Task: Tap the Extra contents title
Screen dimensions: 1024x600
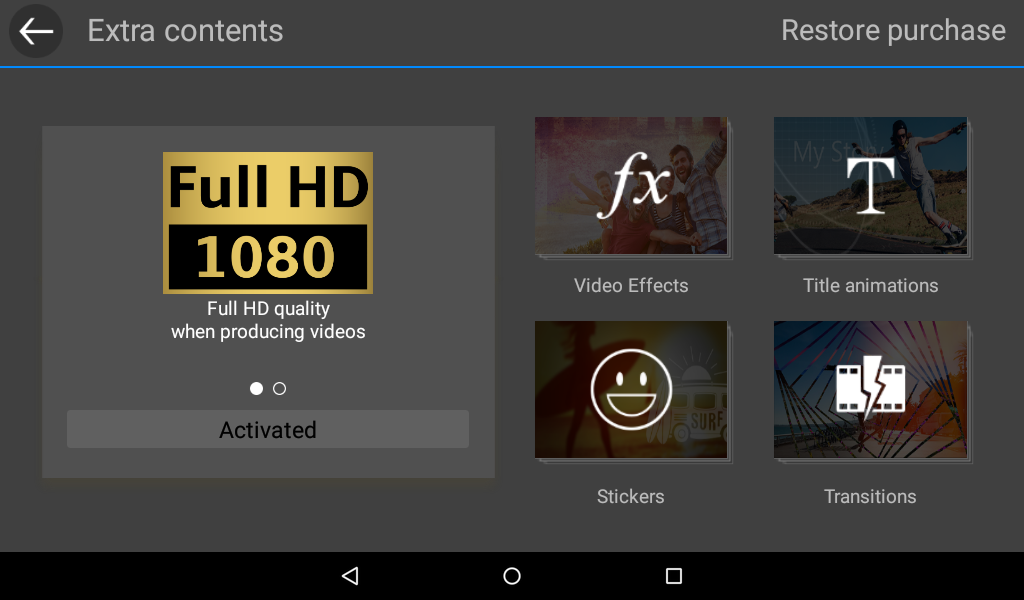Action: 185,31
